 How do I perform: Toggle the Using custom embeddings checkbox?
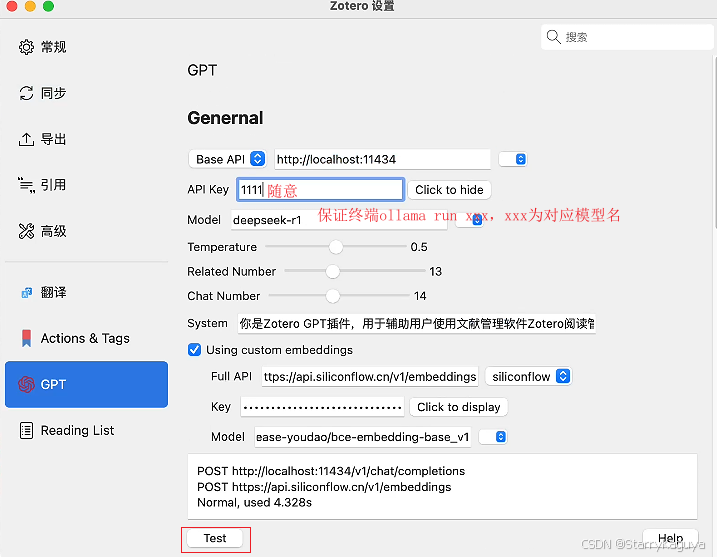(194, 350)
